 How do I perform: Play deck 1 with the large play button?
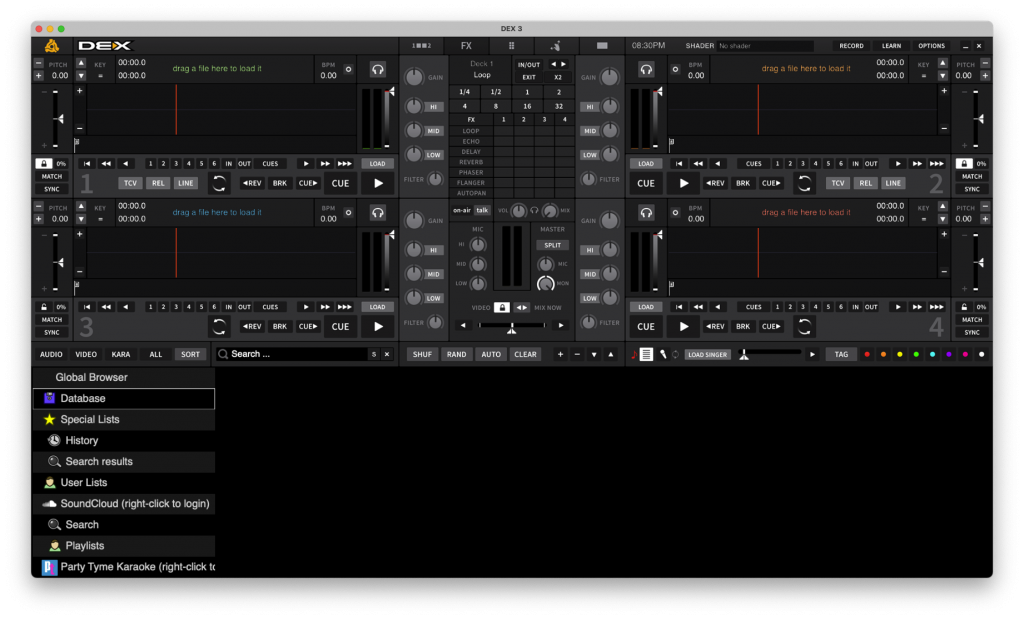pos(378,183)
